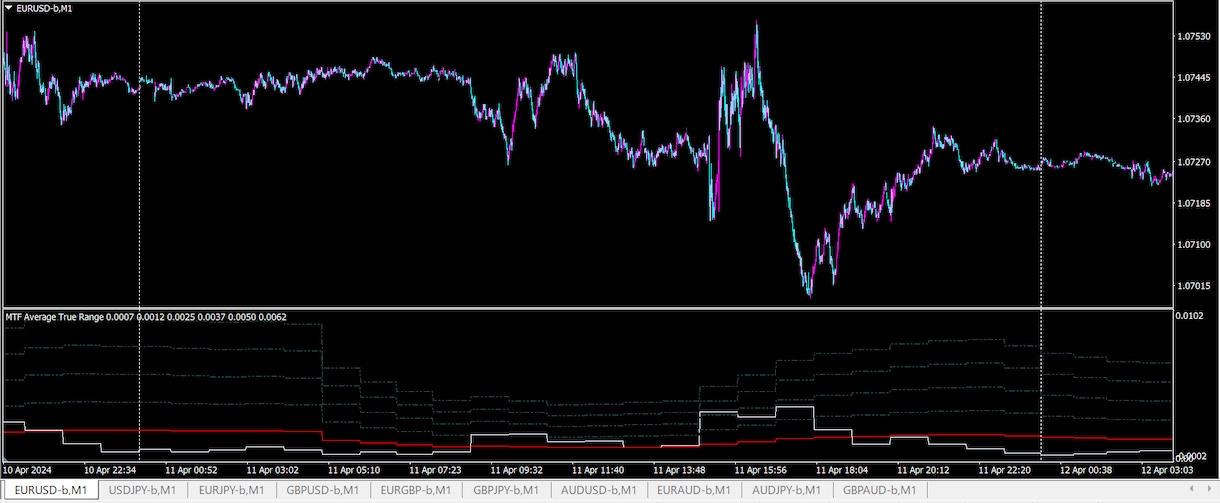1220x503 pixels.
Task: Click the 11 Apr 18:04 time label
Action: click(842, 469)
